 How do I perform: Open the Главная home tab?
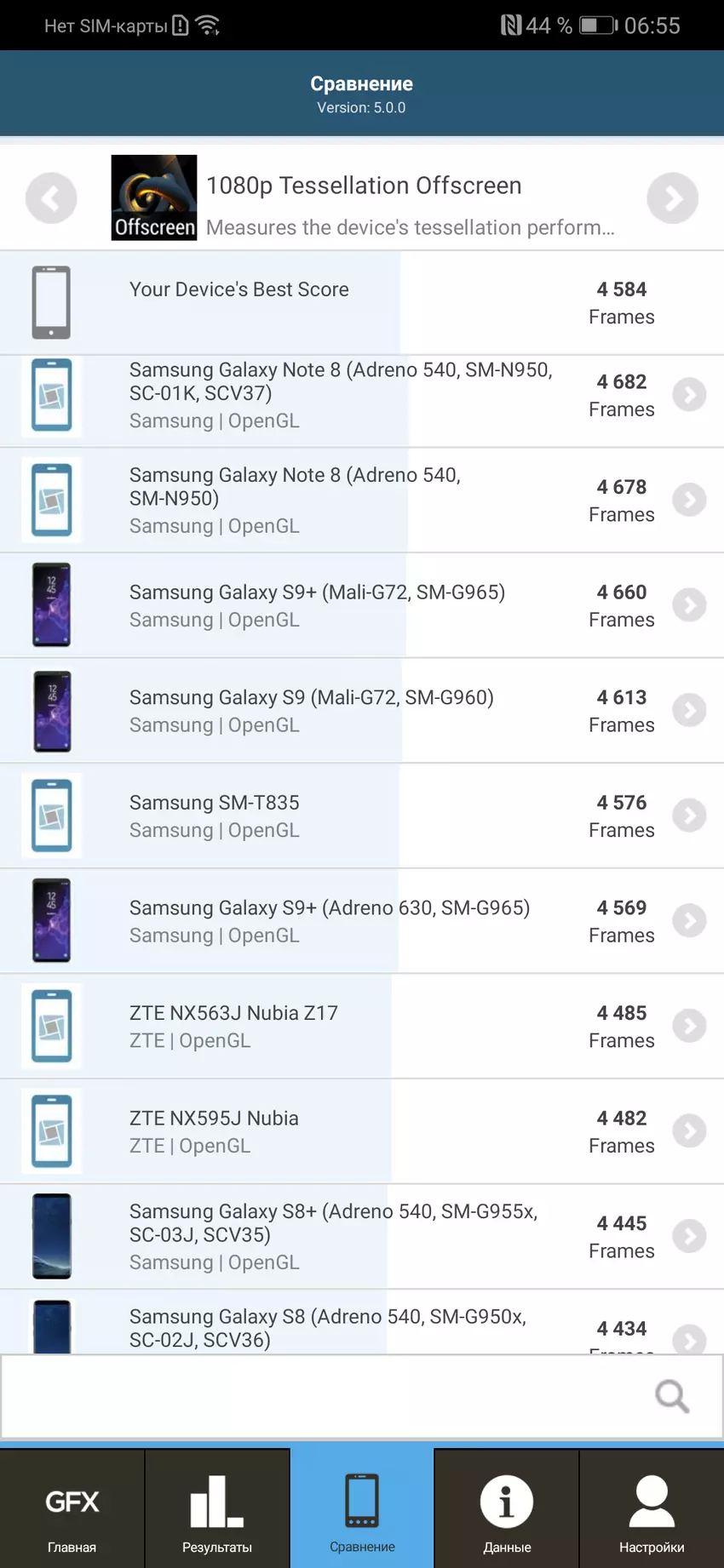(72, 1510)
